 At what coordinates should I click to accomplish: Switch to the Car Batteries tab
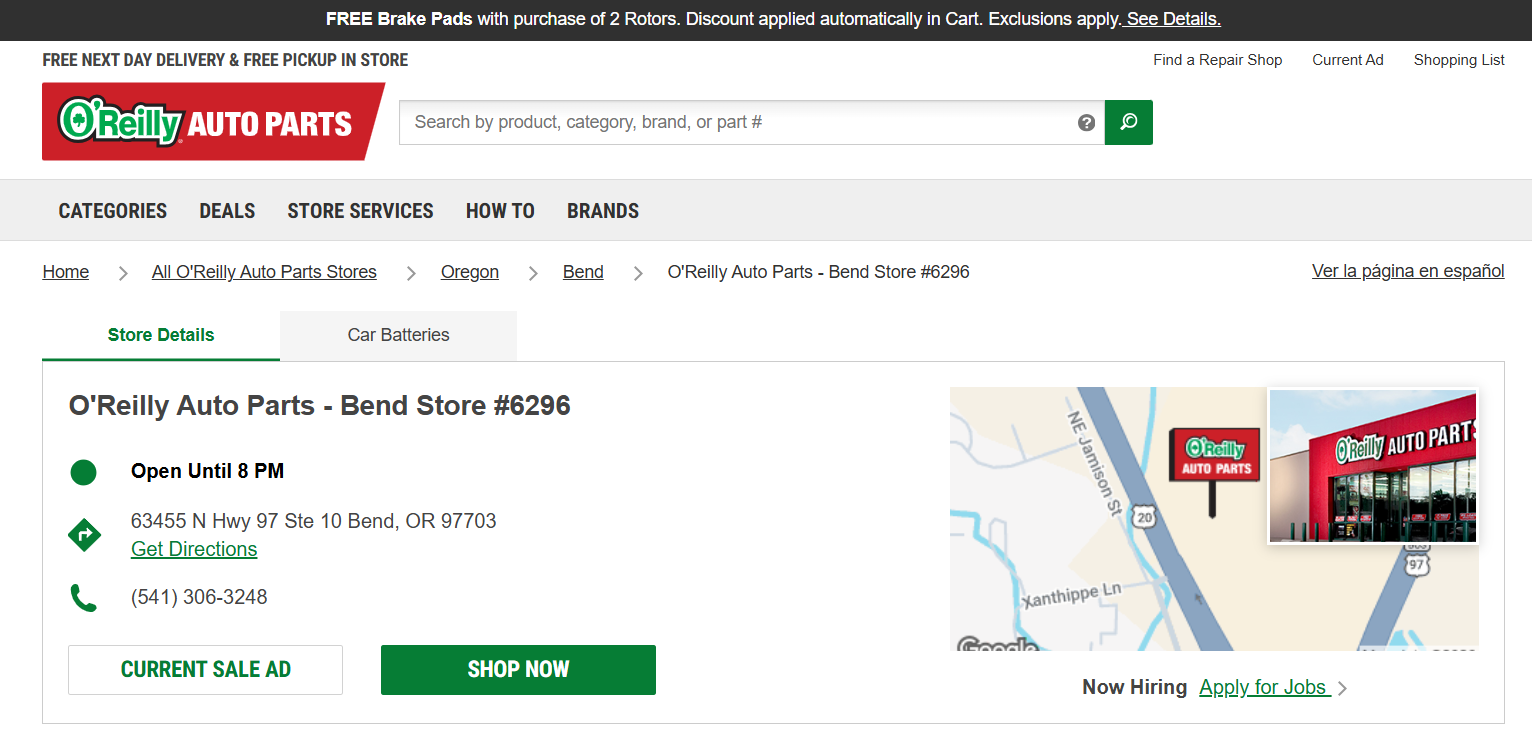coord(398,335)
